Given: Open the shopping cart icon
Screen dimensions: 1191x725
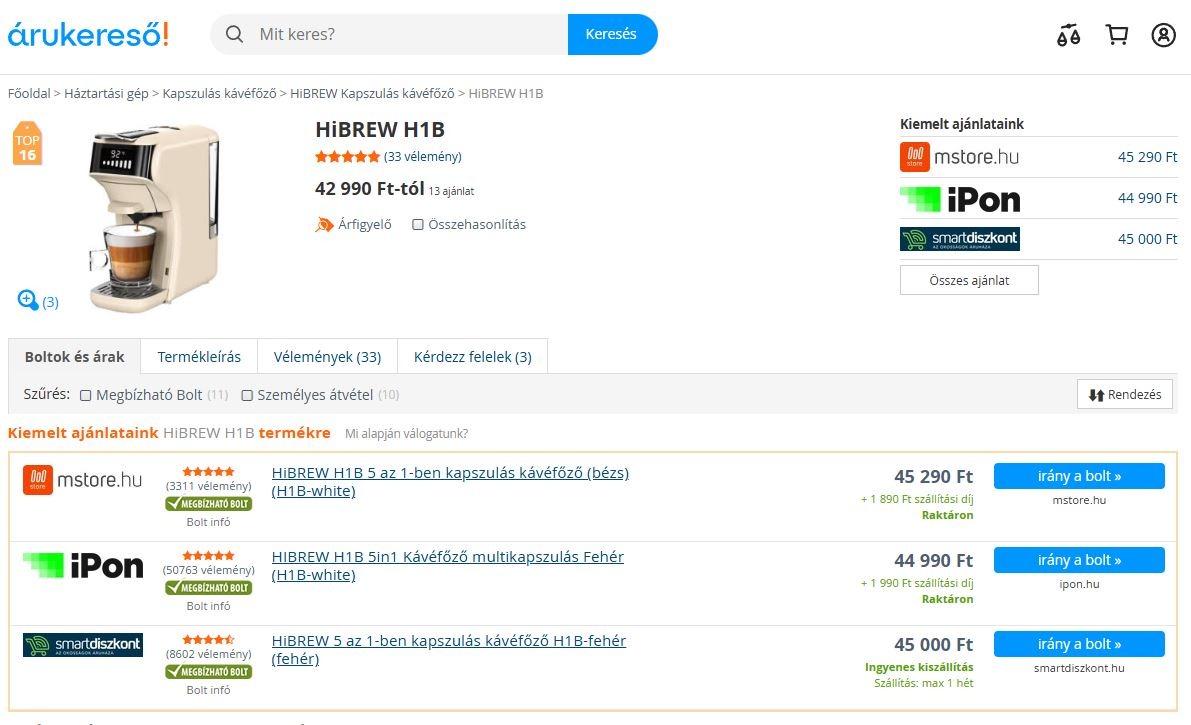Looking at the screenshot, I should click(1117, 35).
